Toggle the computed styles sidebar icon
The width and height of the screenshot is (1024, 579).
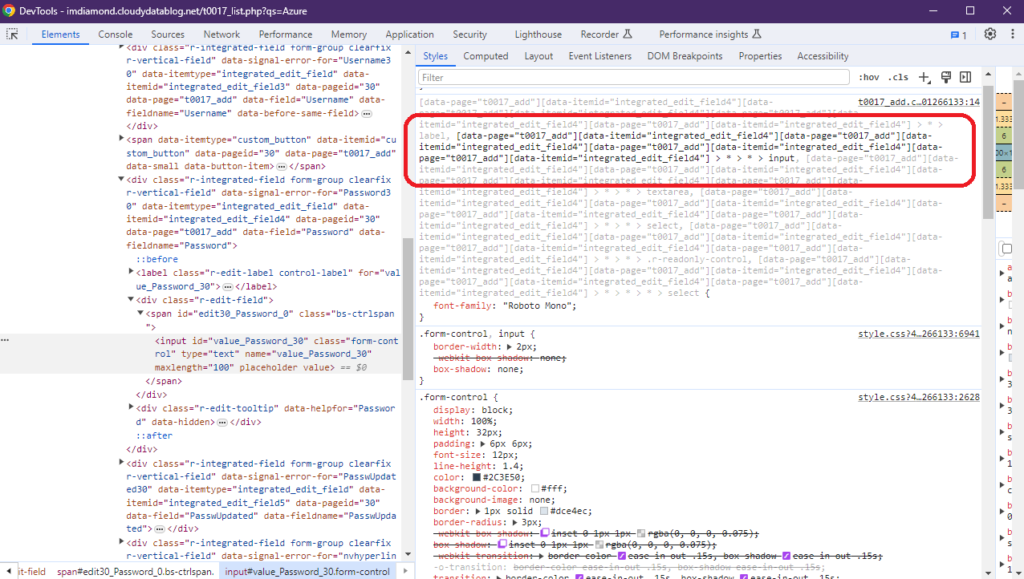(965, 77)
